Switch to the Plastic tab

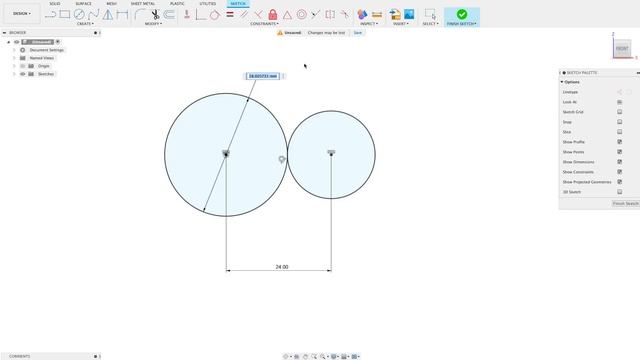[x=177, y=4]
